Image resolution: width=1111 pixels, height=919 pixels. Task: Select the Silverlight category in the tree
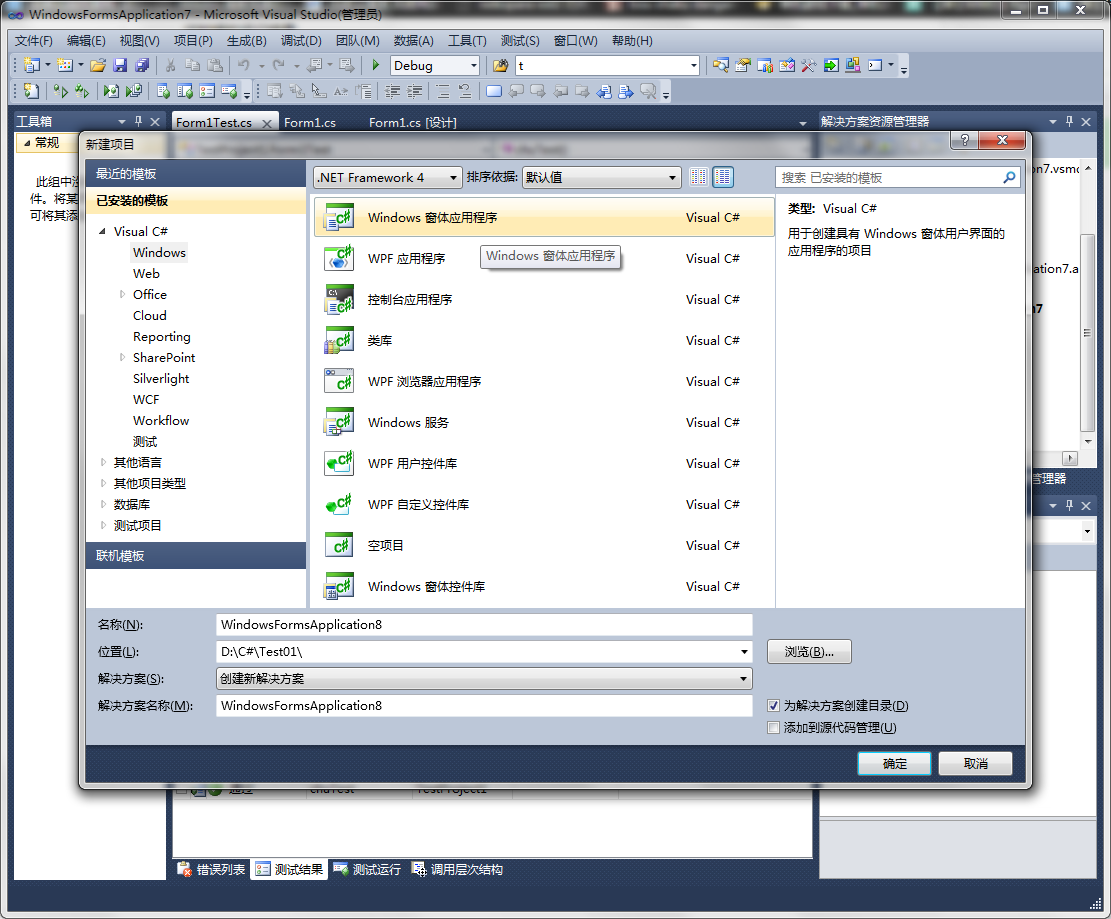161,378
